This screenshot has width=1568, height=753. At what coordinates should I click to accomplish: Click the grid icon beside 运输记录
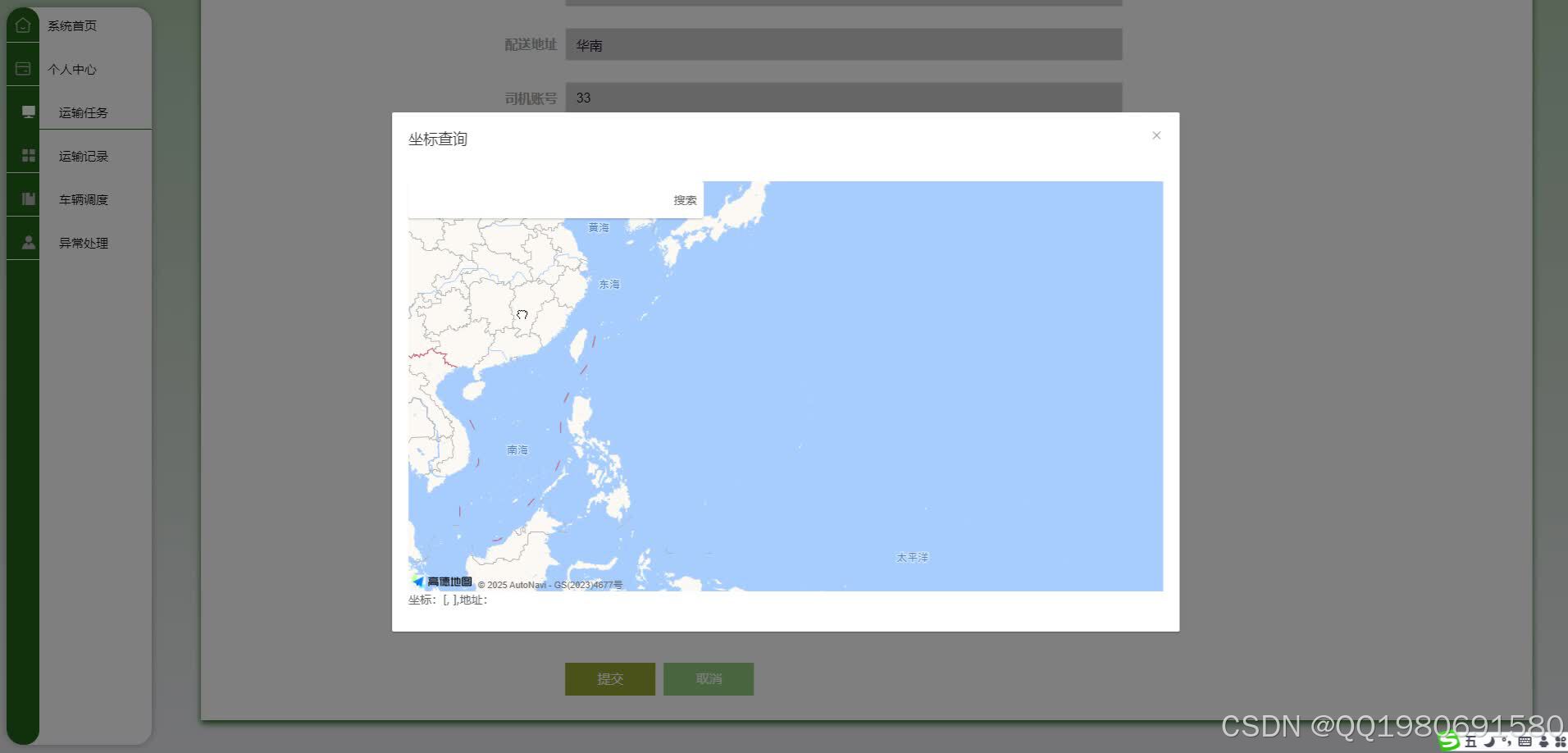click(x=28, y=154)
